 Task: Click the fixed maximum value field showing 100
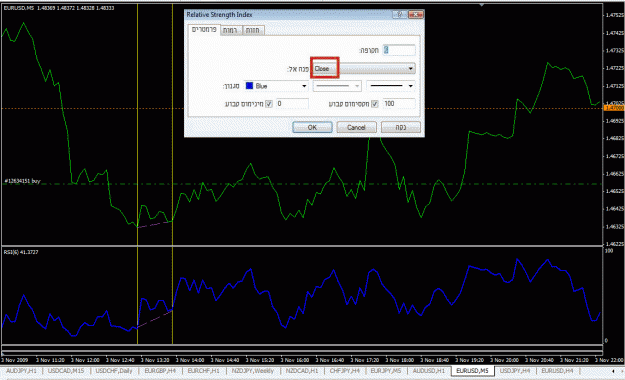[x=399, y=104]
